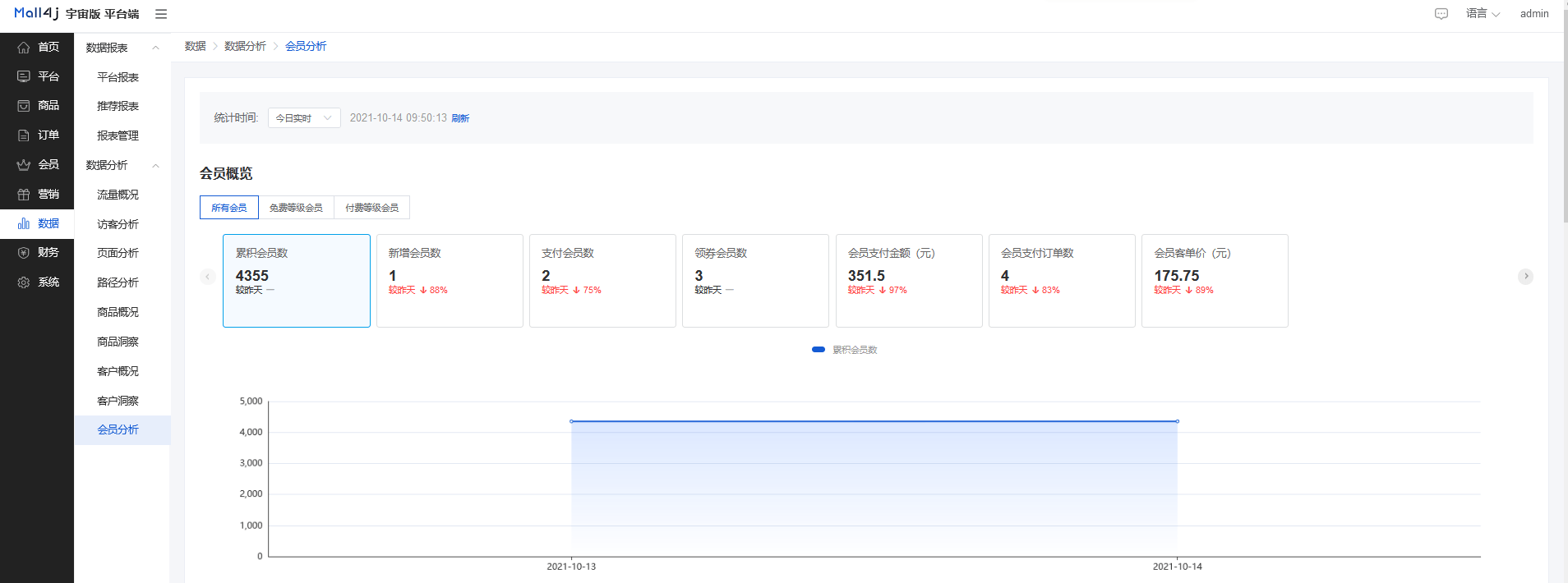Screen dimensions: 1568x583
Task: Click the 会员 member crown icon
Action: click(24, 165)
